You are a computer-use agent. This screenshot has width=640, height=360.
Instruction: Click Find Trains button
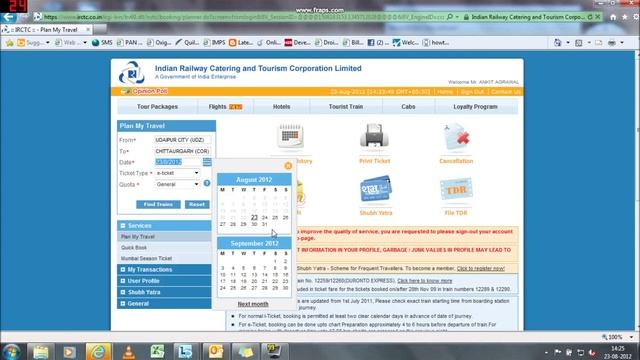tap(158, 204)
